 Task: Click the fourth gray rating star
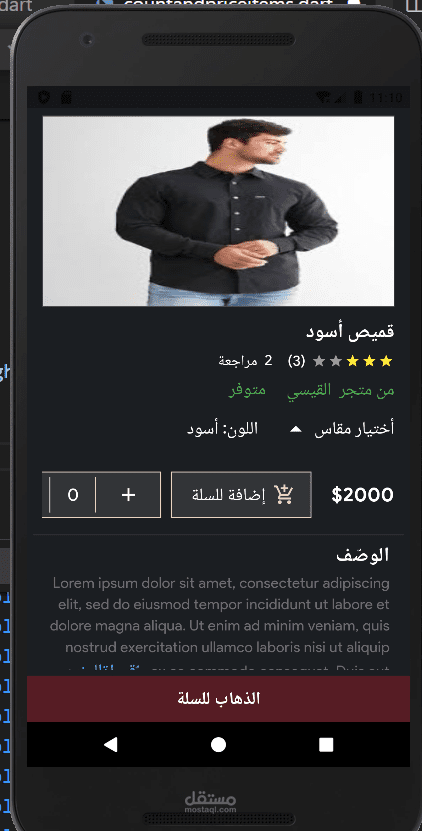coord(336,361)
